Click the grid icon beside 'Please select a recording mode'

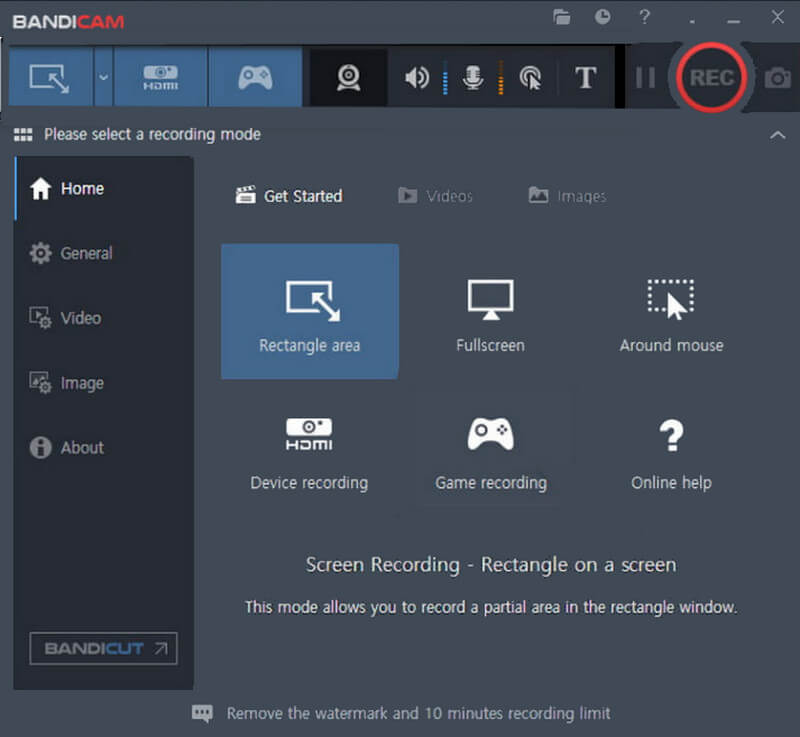click(23, 135)
